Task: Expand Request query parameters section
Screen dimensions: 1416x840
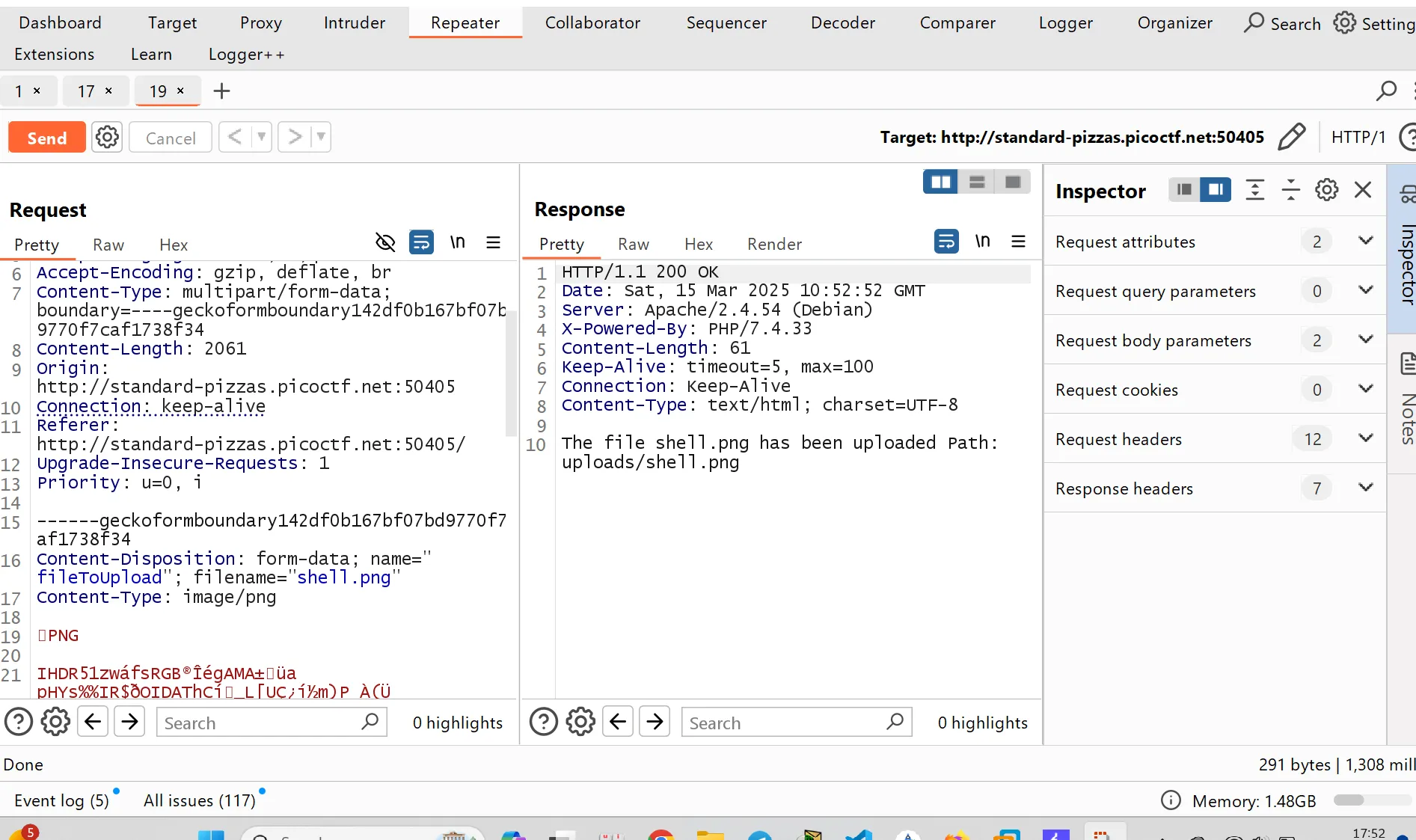Action: [1215, 291]
